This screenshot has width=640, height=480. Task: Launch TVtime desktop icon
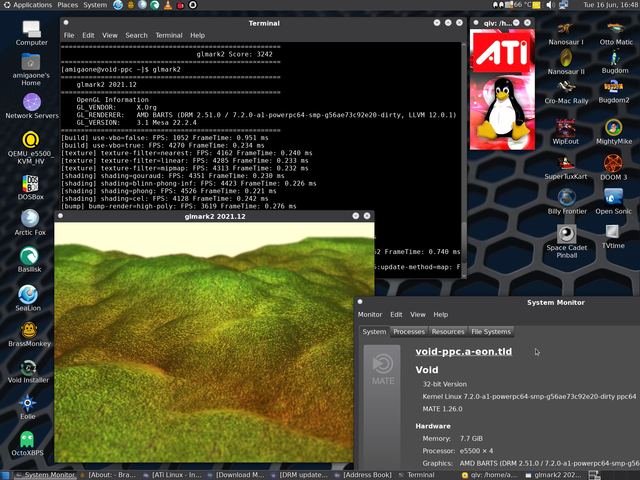pyautogui.click(x=613, y=237)
